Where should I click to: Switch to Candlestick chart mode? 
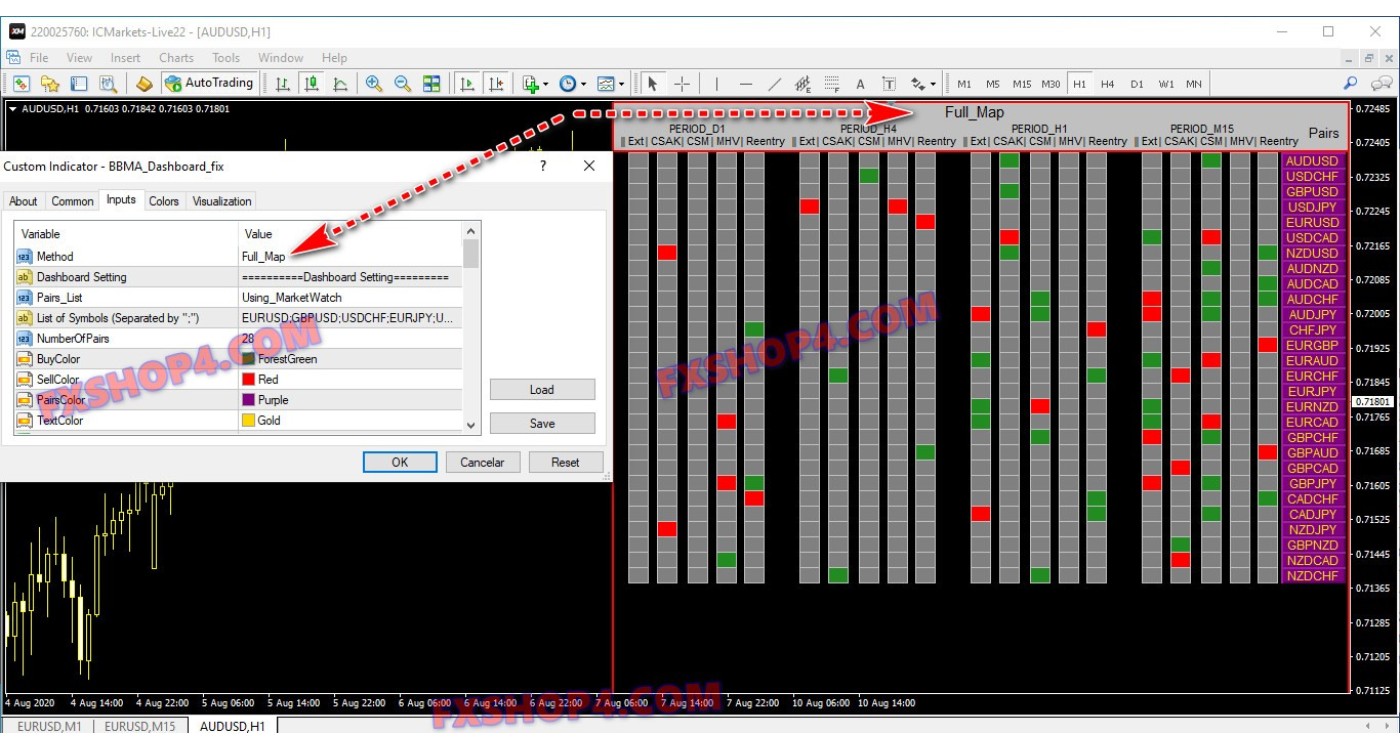312,83
